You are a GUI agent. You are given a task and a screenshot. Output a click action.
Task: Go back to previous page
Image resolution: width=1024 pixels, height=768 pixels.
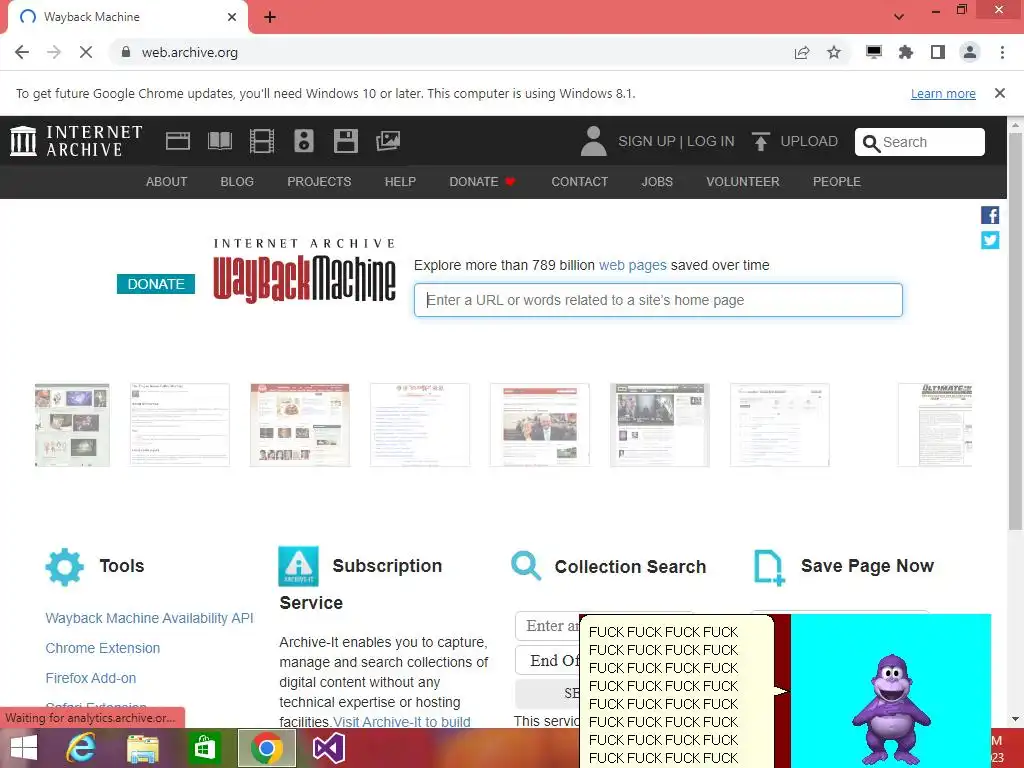pyautogui.click(x=22, y=52)
